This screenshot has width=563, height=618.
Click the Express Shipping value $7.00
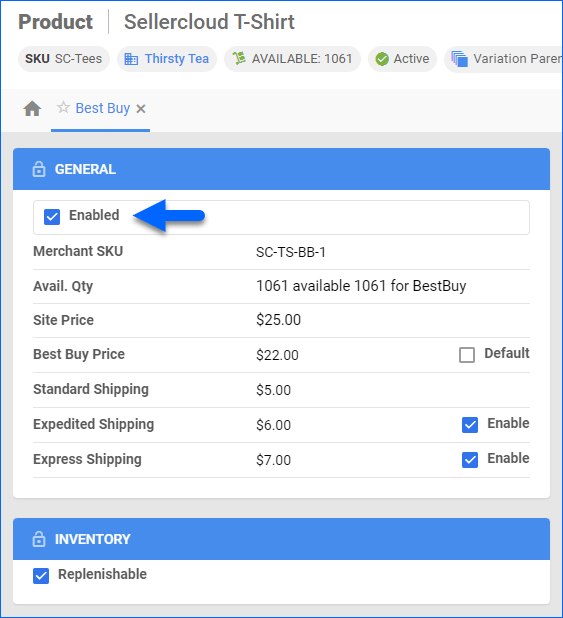(x=273, y=460)
